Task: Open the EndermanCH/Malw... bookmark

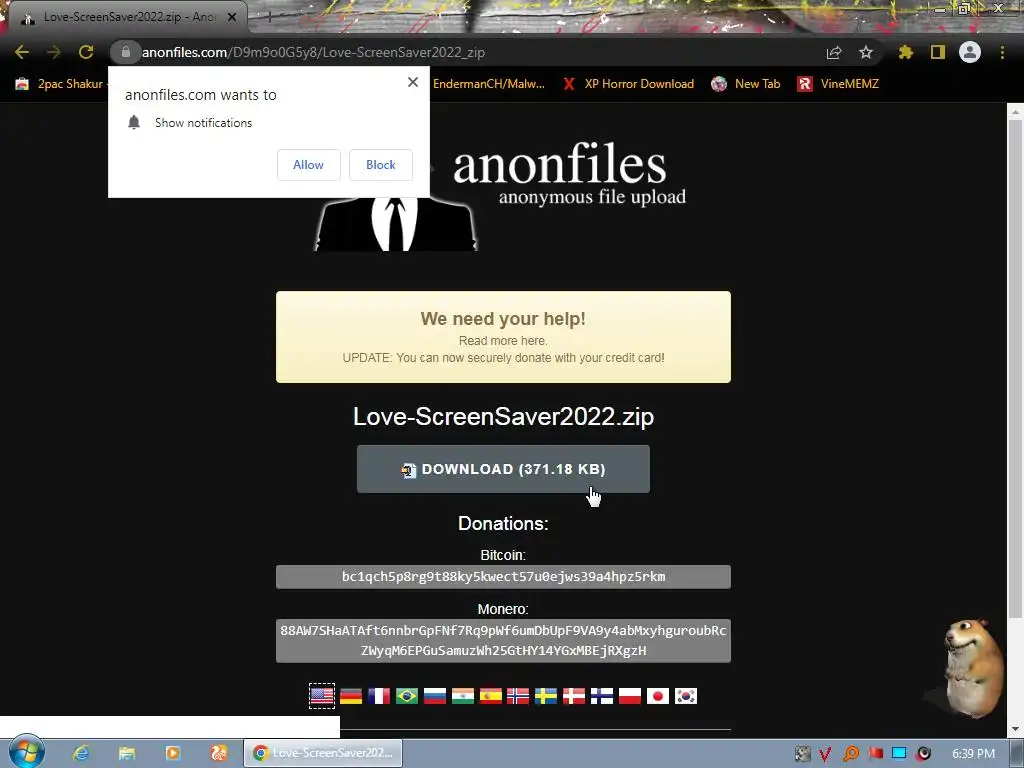Action: 488,84
